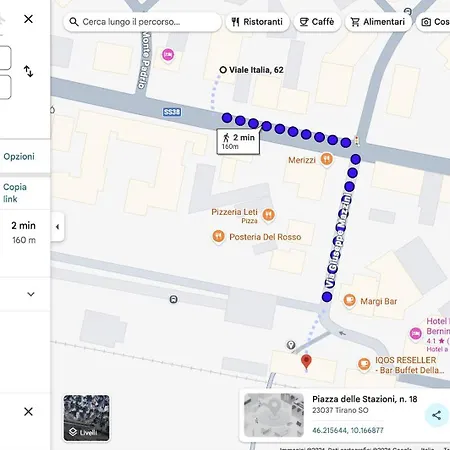The height and width of the screenshot is (450, 450).
Task: Select the Ristoranti filter chip
Action: 257,22
